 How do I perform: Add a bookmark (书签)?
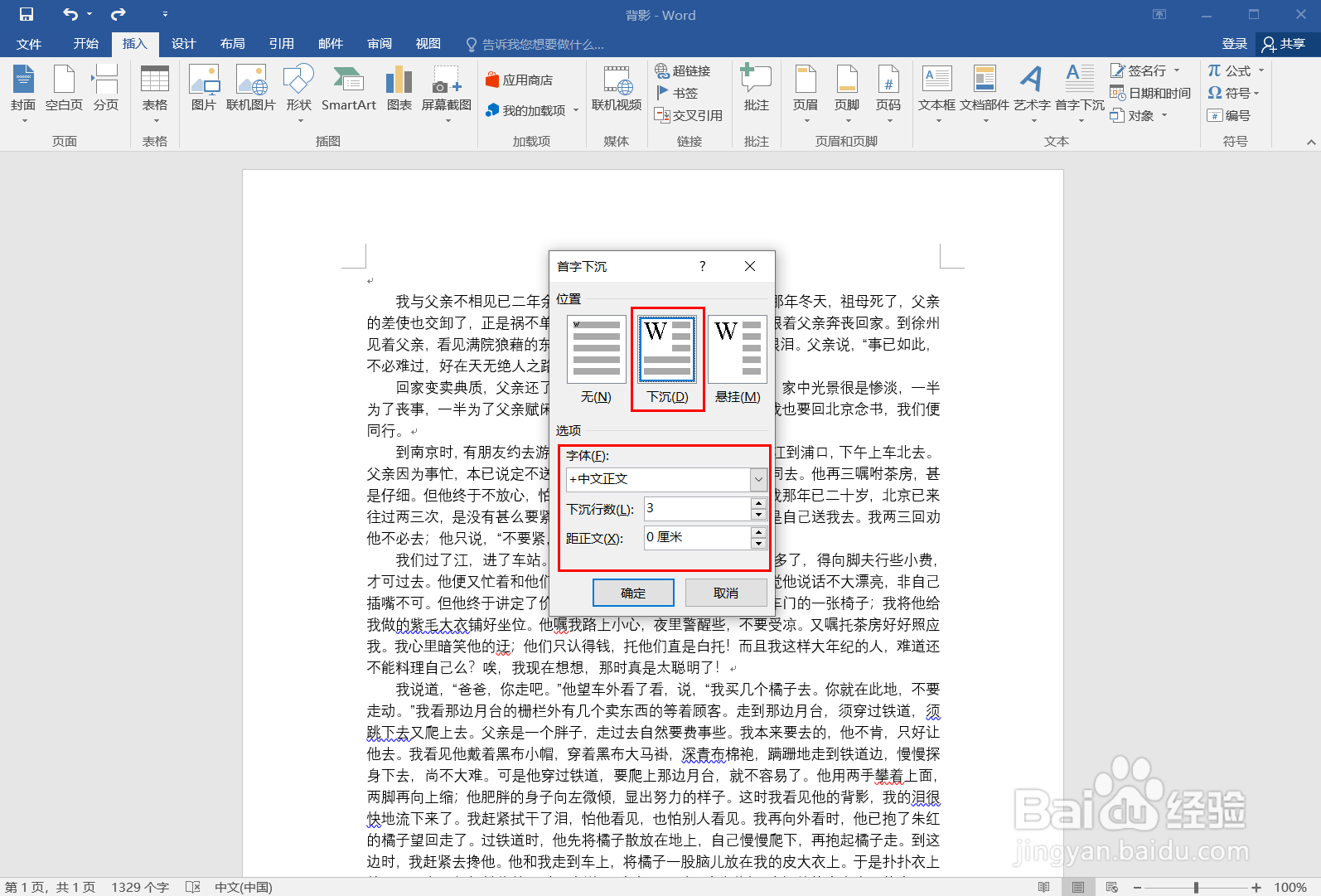(677, 93)
